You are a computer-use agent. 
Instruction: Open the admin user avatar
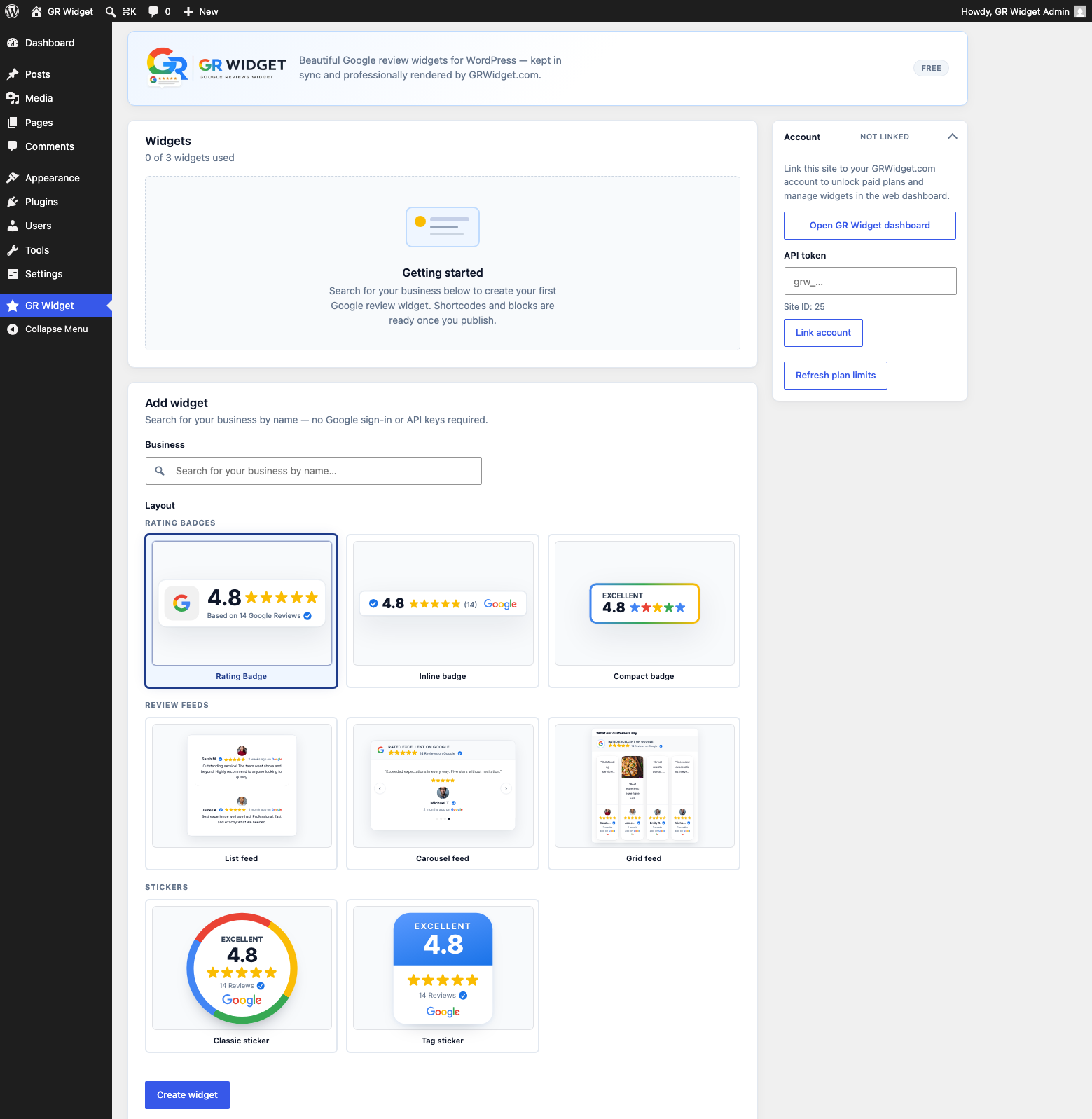(x=1079, y=11)
